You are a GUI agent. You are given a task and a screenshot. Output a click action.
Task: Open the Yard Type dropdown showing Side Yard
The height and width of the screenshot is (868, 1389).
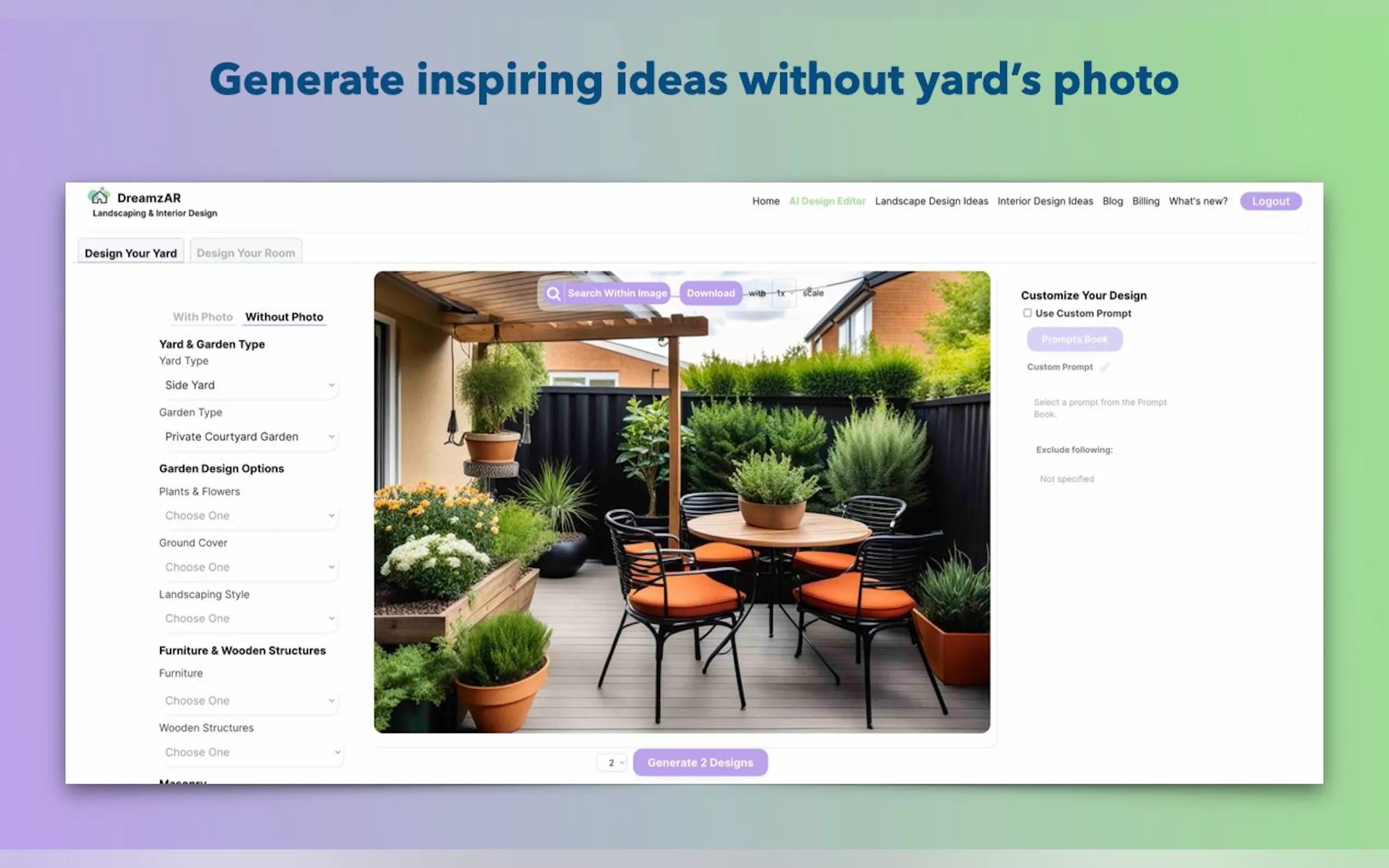pyautogui.click(x=248, y=385)
